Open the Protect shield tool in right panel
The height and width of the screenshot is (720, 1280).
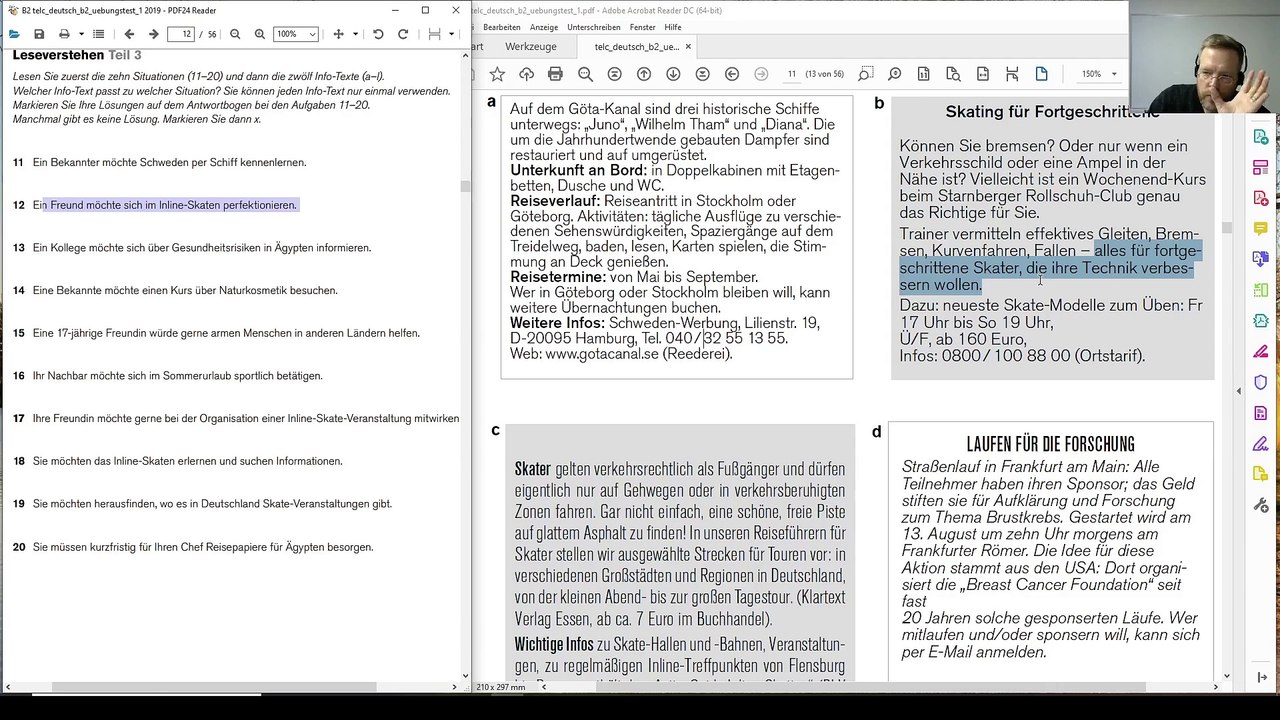click(x=1260, y=382)
